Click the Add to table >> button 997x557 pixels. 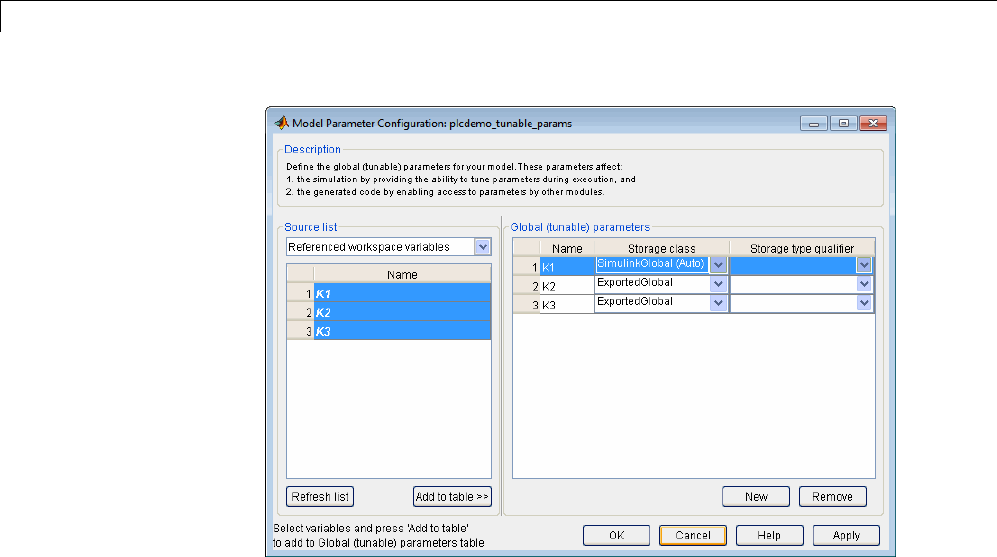click(x=452, y=497)
